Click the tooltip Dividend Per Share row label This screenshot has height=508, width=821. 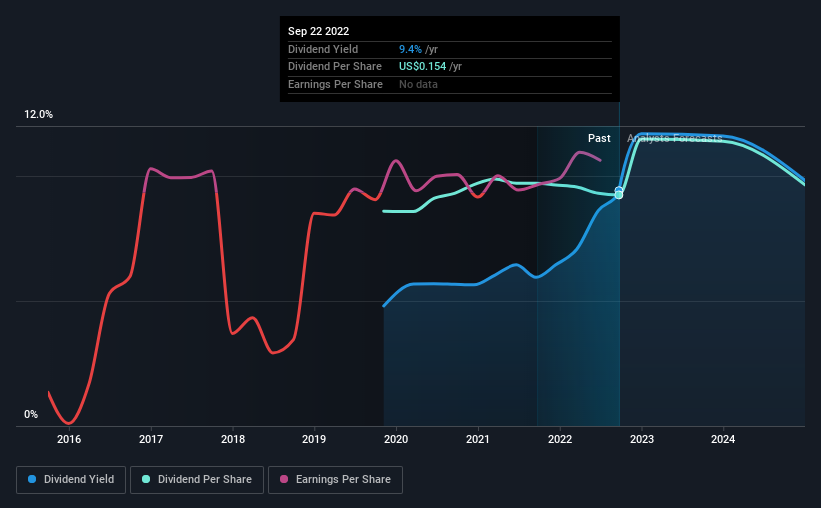tap(335, 67)
